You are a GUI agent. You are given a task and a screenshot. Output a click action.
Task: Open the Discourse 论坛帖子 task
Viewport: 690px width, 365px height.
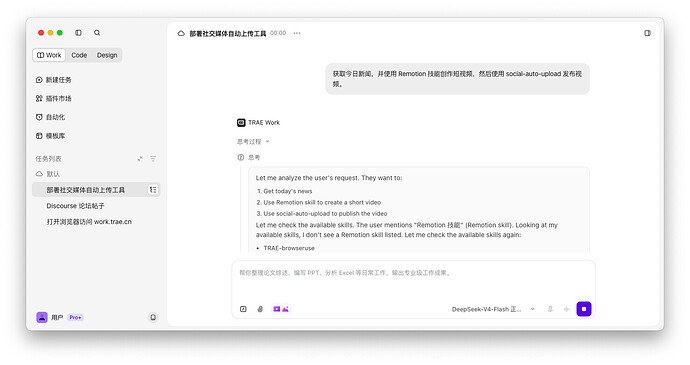tap(75, 206)
